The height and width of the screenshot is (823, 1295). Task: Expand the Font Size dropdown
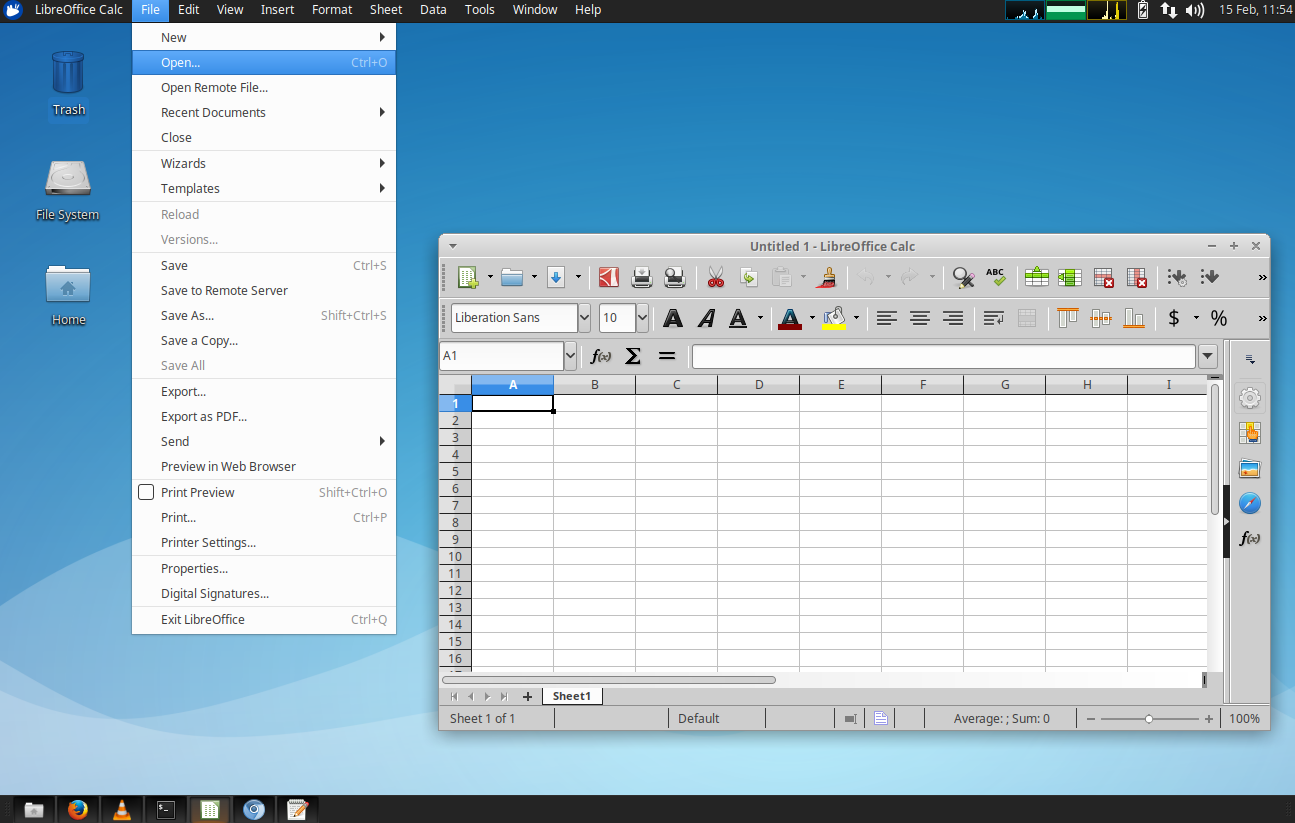point(642,318)
